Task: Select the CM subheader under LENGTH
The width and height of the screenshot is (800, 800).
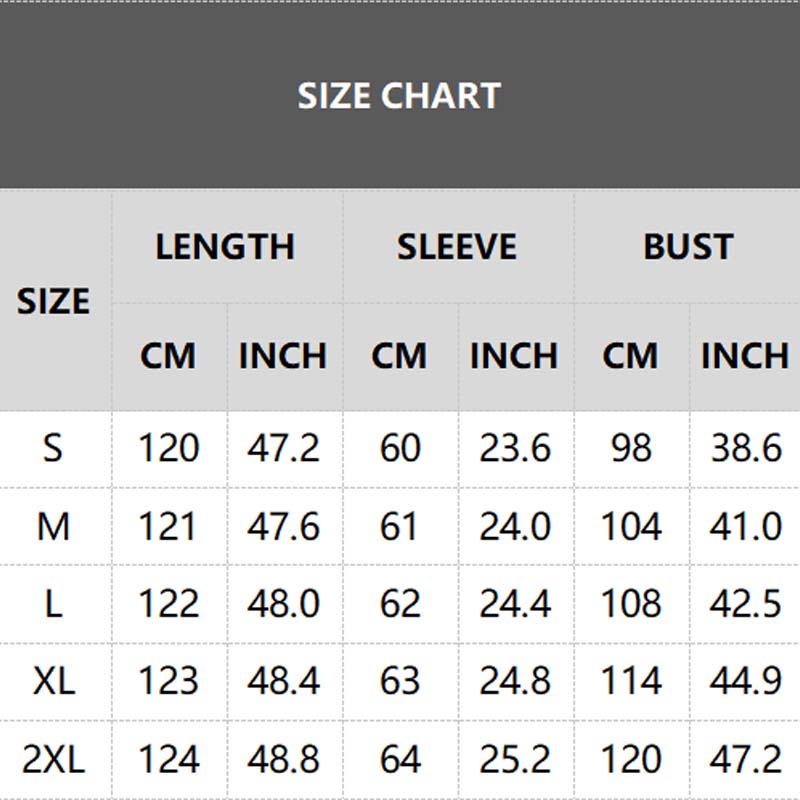Action: click(x=168, y=356)
